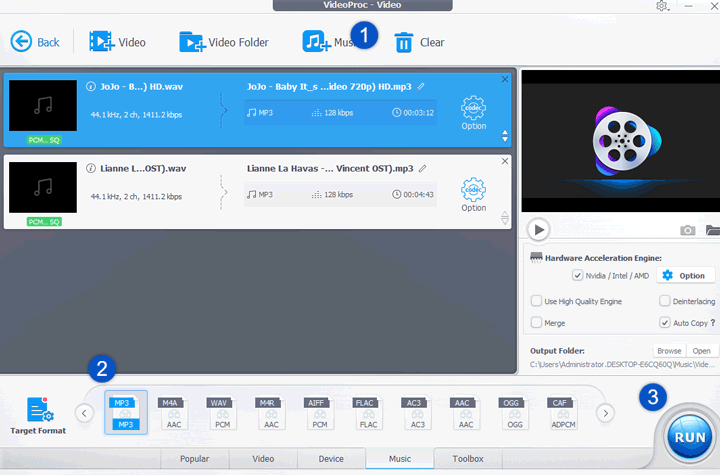The height and width of the screenshot is (475, 720).
Task: Open settings gear in title bar
Action: coord(662,6)
